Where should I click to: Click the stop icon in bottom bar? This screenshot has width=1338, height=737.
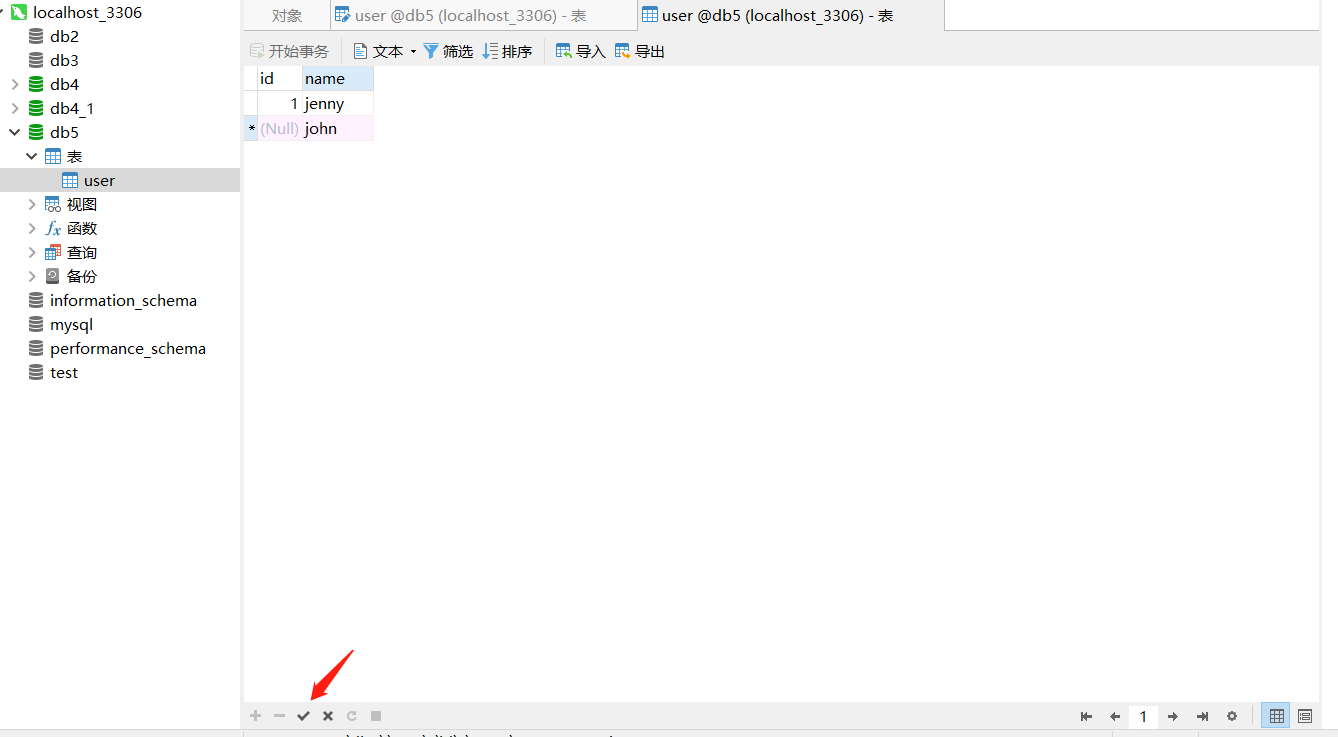tap(376, 716)
